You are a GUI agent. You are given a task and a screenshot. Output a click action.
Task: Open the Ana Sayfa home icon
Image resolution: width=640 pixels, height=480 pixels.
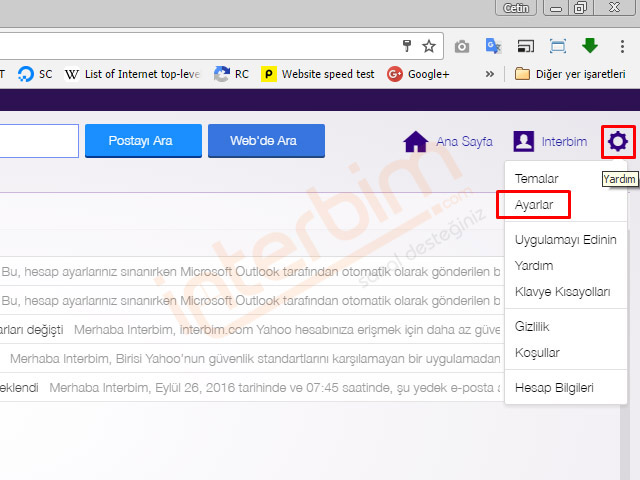coord(416,142)
